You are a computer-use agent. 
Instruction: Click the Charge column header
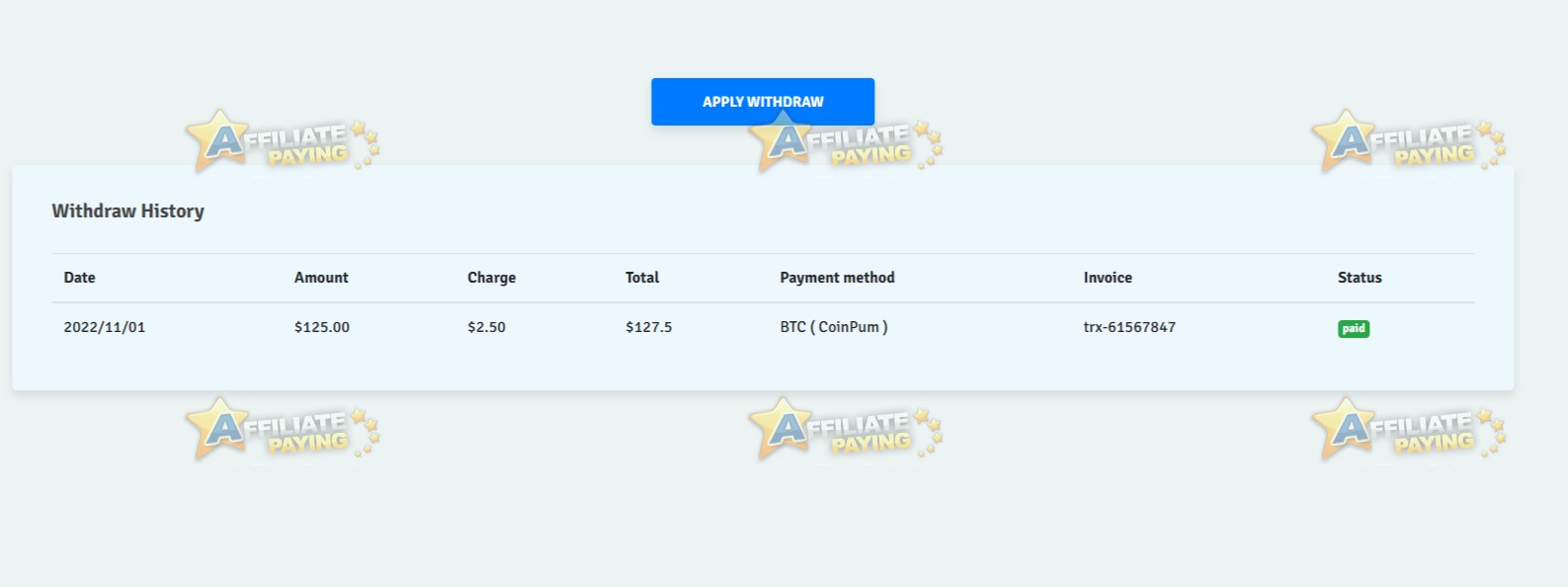click(x=491, y=278)
